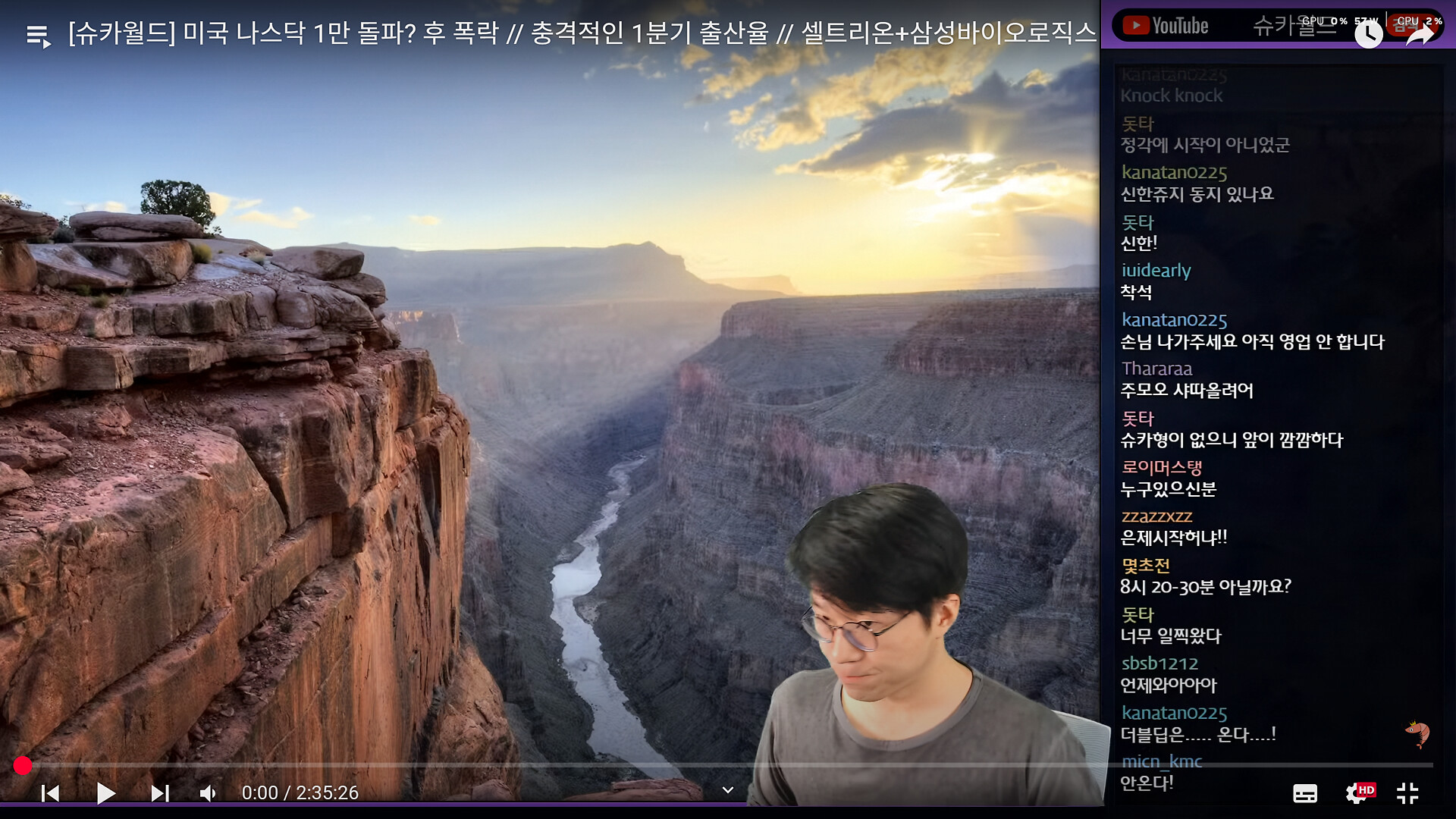Click username sbsb1212 in chat
The image size is (1456, 819).
(x=1159, y=664)
